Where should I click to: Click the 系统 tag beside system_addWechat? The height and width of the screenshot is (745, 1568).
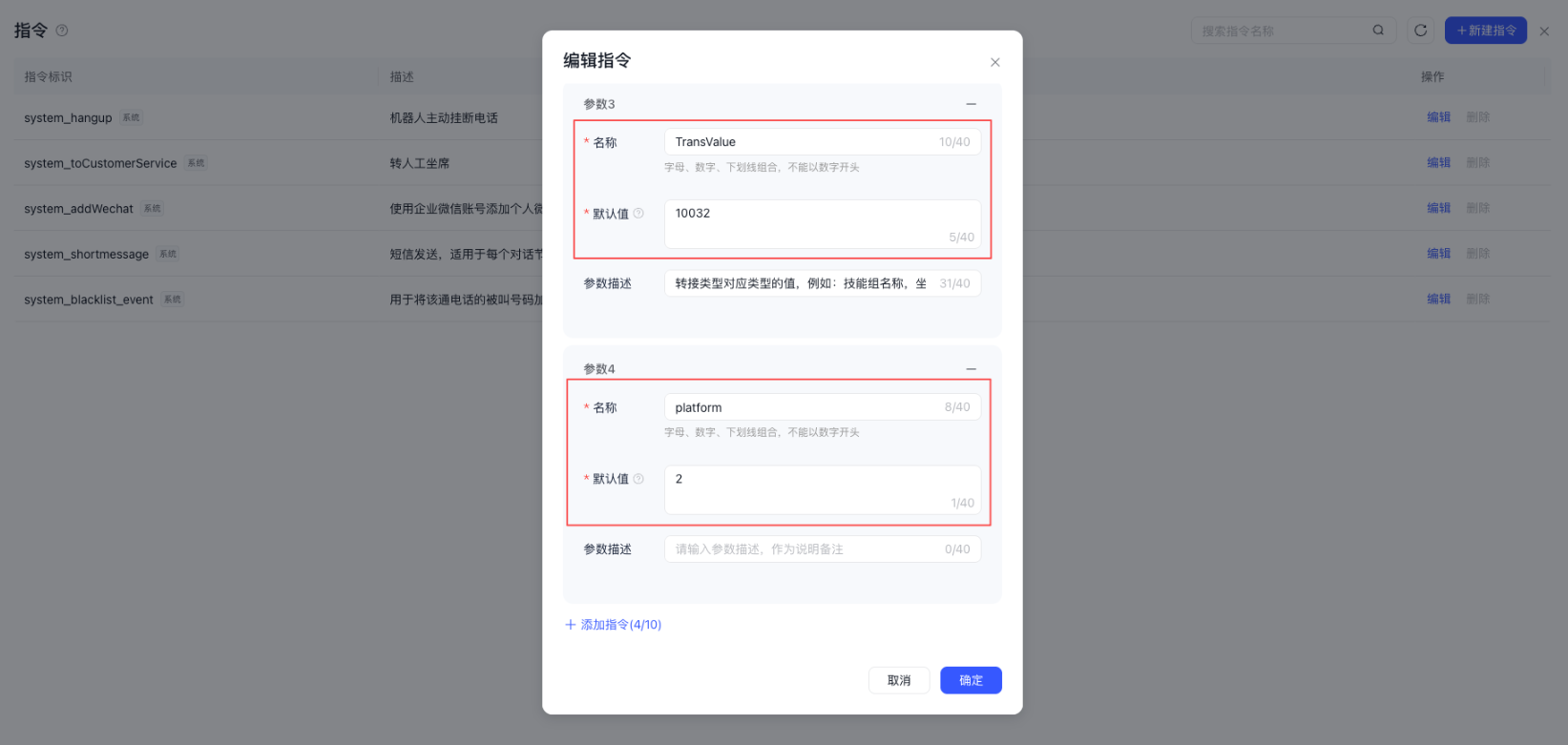(153, 209)
